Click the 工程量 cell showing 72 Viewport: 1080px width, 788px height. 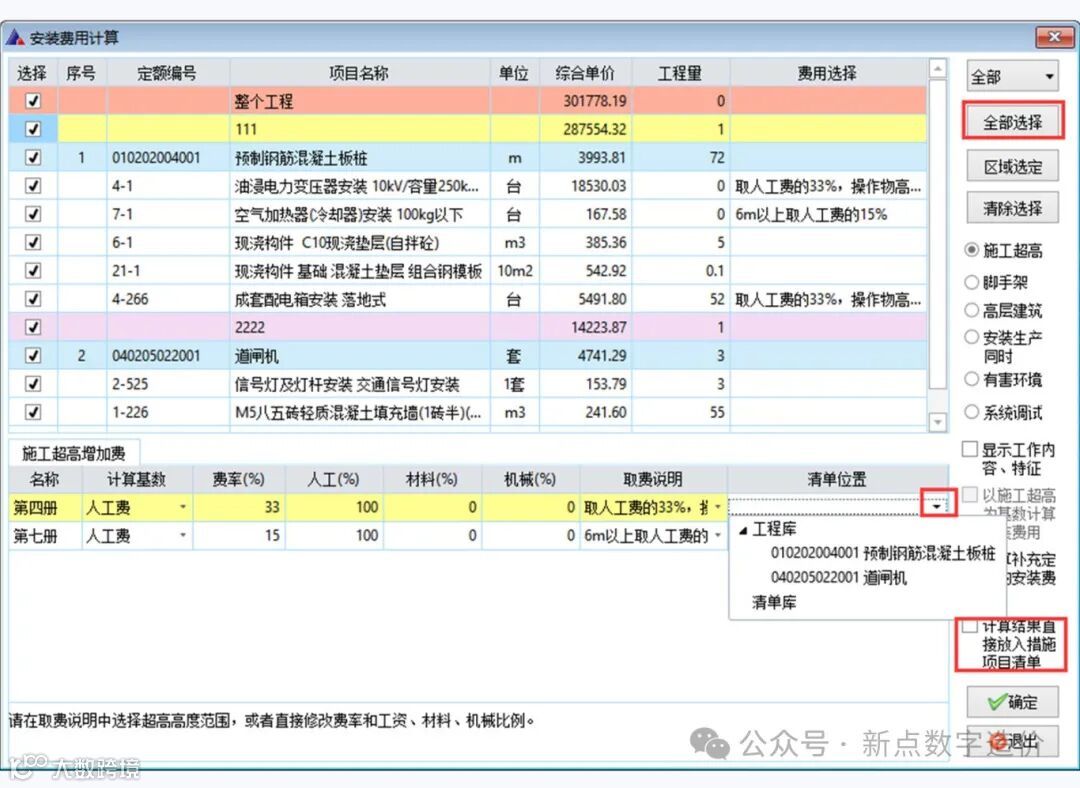(x=680, y=157)
